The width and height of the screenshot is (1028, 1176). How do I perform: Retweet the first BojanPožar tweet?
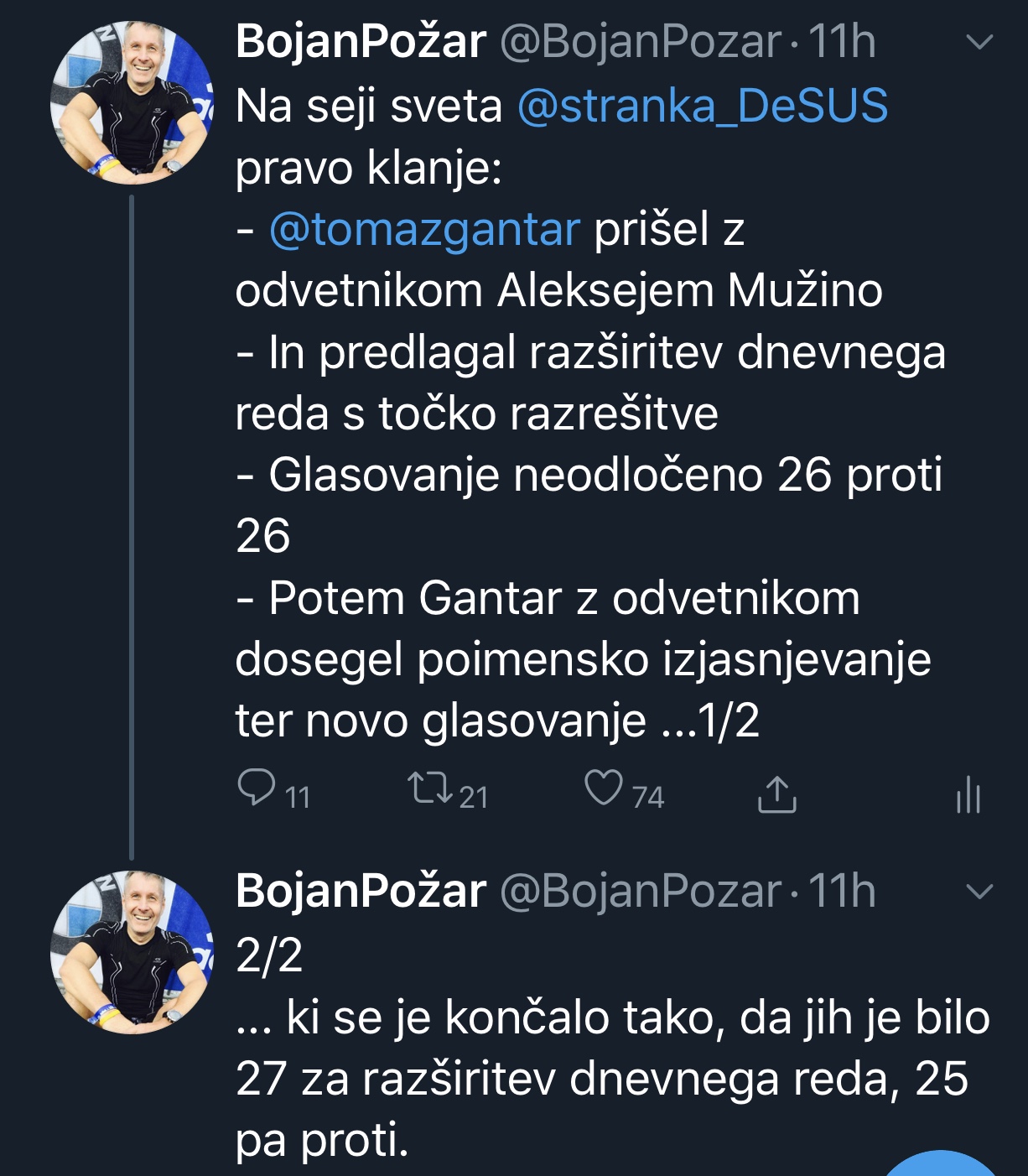coord(430,789)
